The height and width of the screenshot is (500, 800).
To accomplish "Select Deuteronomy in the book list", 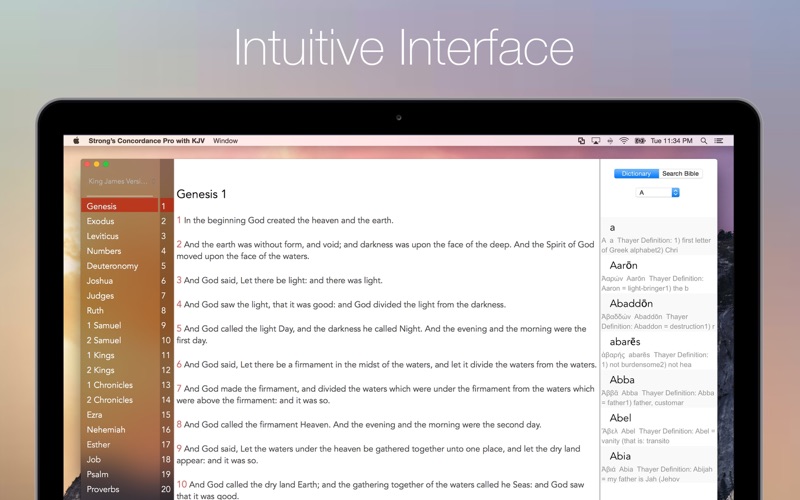I will tap(120, 266).
